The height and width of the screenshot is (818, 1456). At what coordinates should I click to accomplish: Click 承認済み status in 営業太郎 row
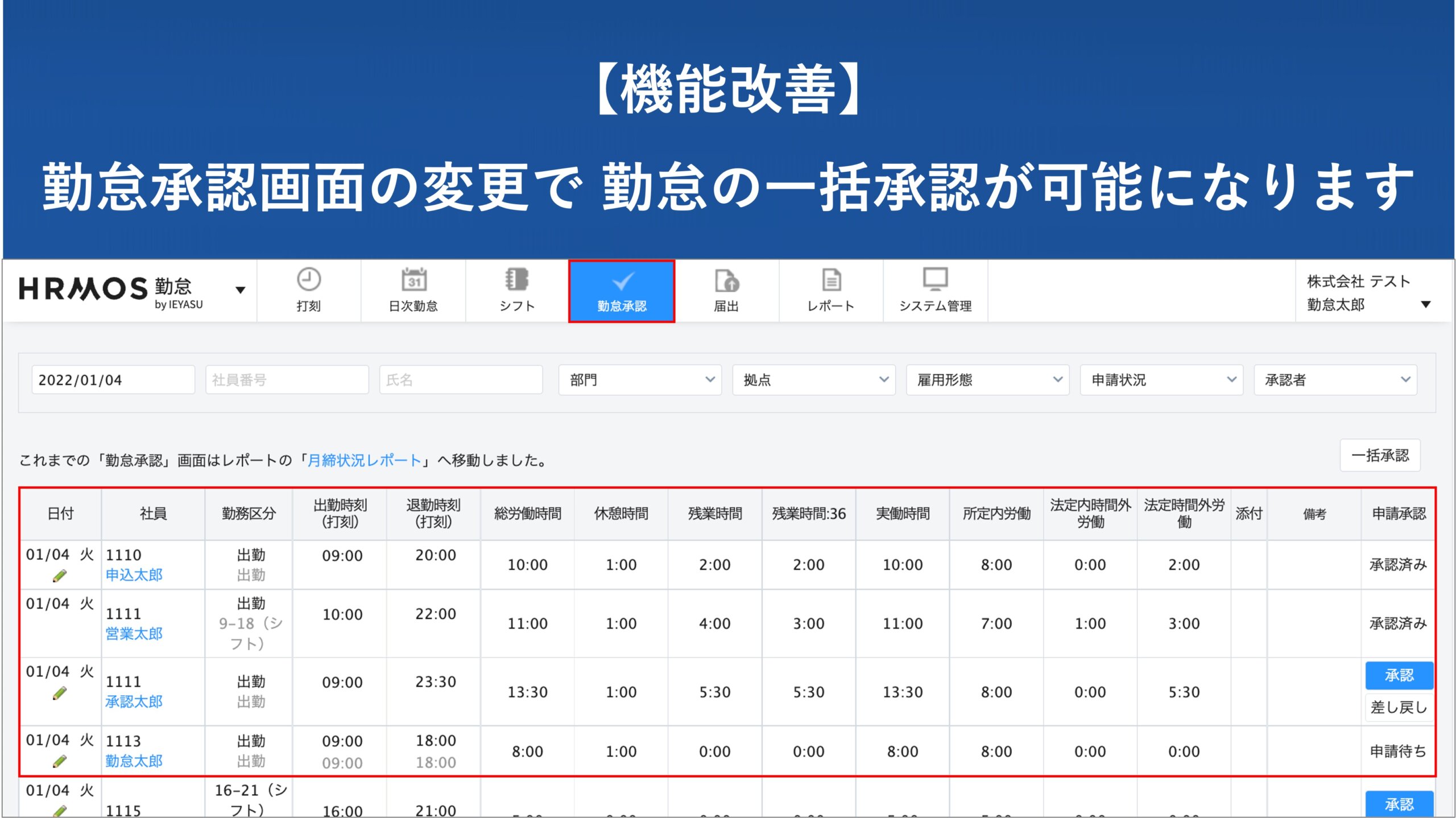tap(1398, 623)
